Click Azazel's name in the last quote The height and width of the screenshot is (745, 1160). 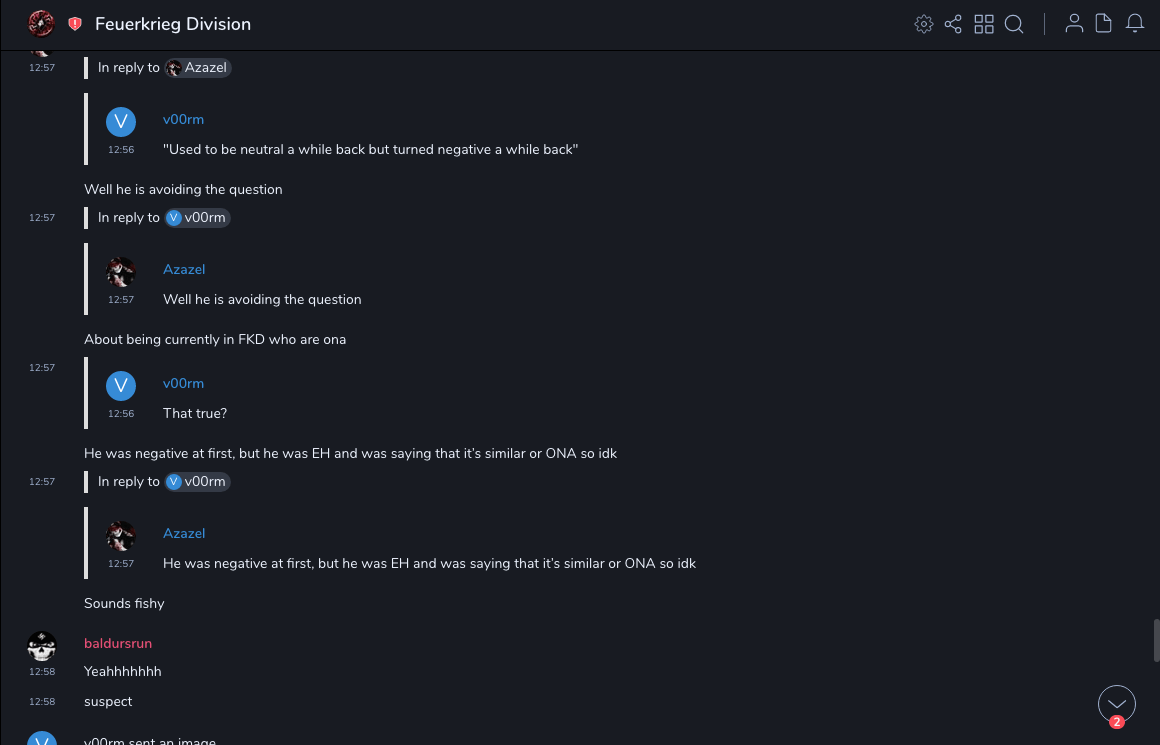coord(184,533)
